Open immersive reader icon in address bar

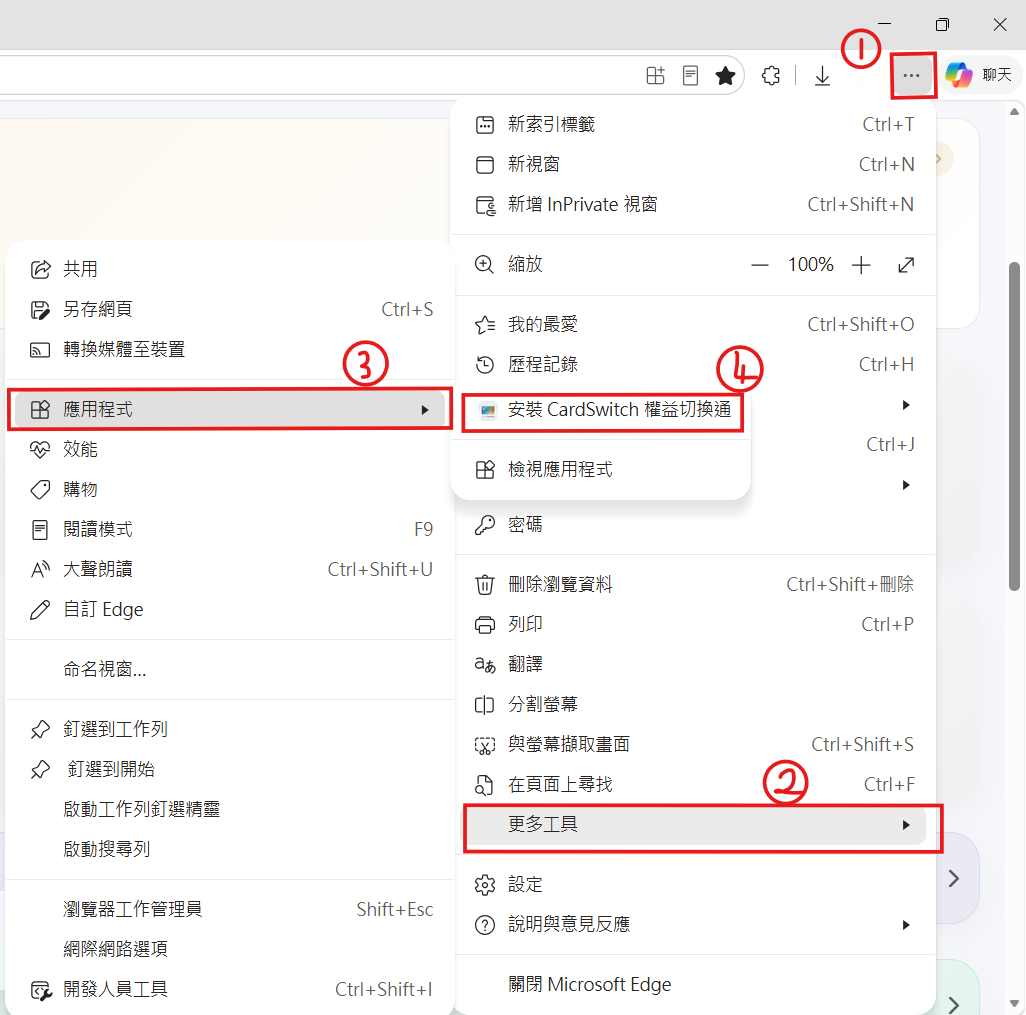pyautogui.click(x=690, y=76)
